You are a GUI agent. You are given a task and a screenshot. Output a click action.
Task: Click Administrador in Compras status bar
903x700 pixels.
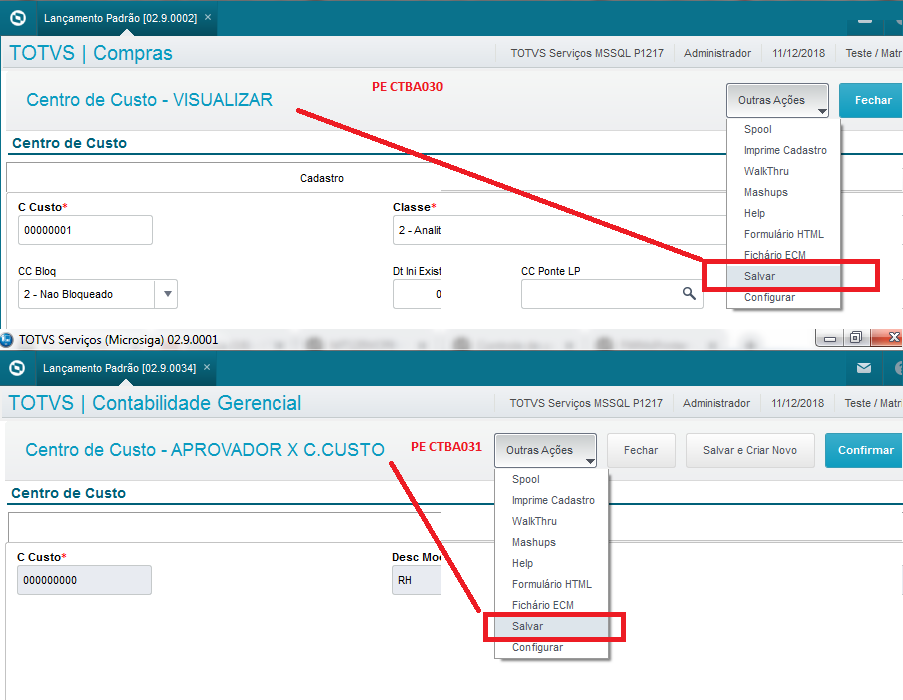point(717,53)
